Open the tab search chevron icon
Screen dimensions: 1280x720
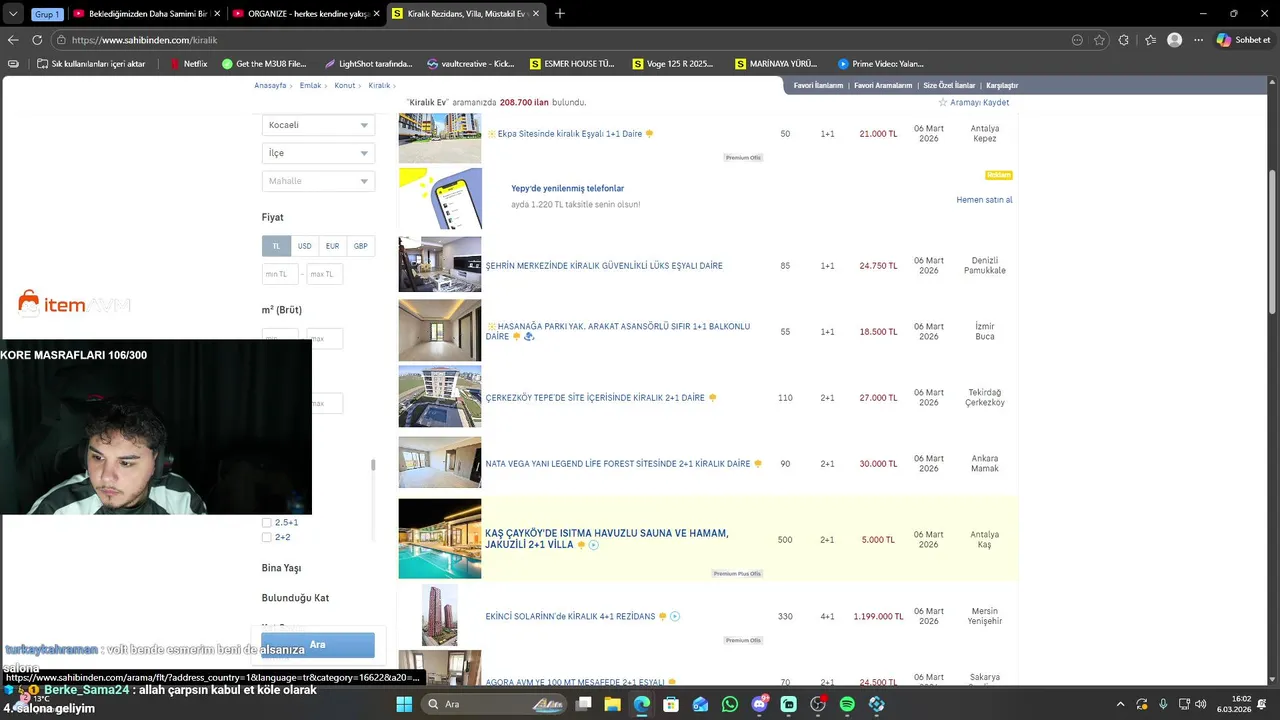pyautogui.click(x=12, y=14)
